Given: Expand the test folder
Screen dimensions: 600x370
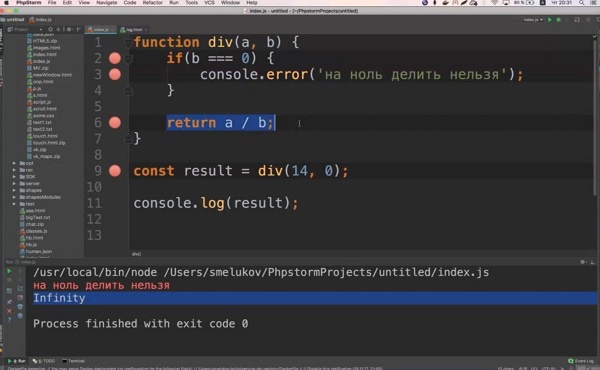Looking at the screenshot, I should point(14,204).
